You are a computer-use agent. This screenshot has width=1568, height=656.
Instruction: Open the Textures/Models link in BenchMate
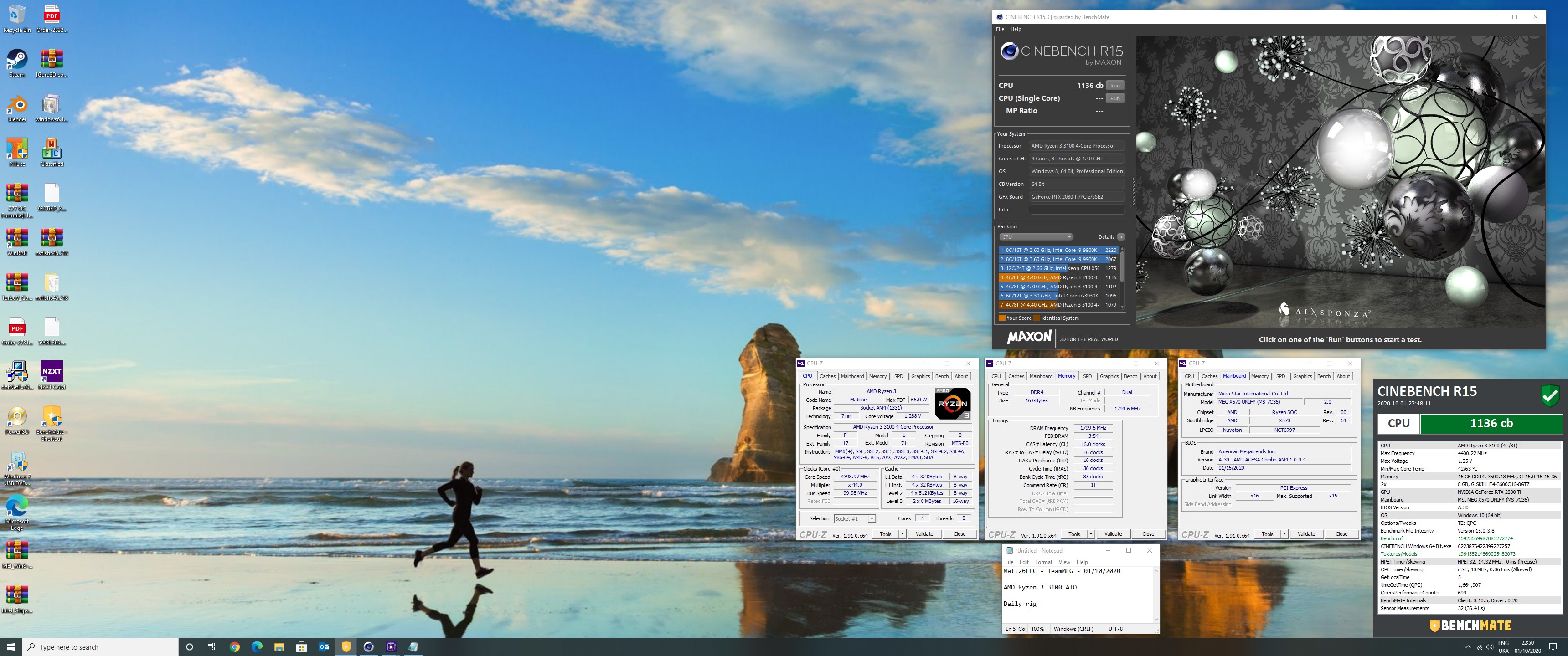[1399, 554]
